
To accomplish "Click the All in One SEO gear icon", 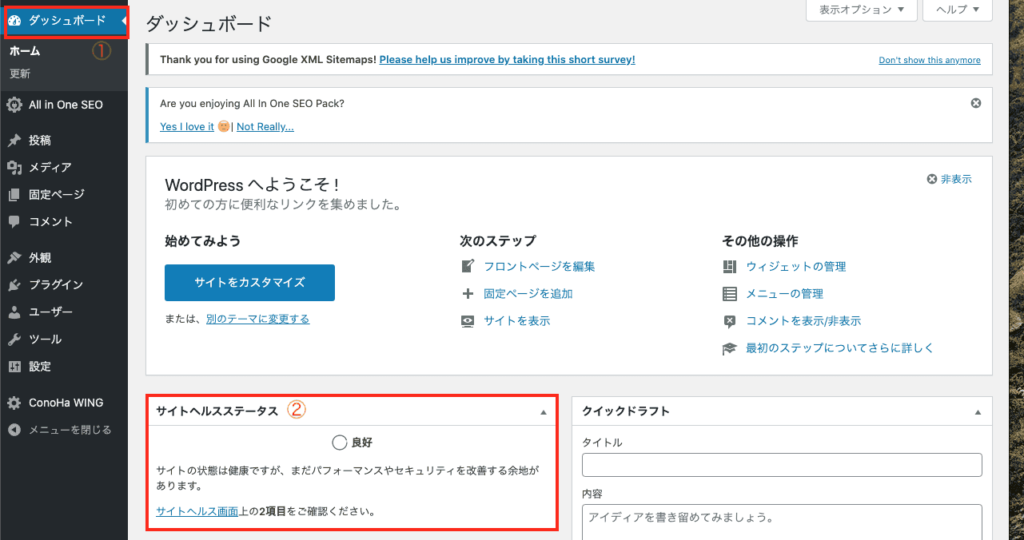I will point(14,104).
